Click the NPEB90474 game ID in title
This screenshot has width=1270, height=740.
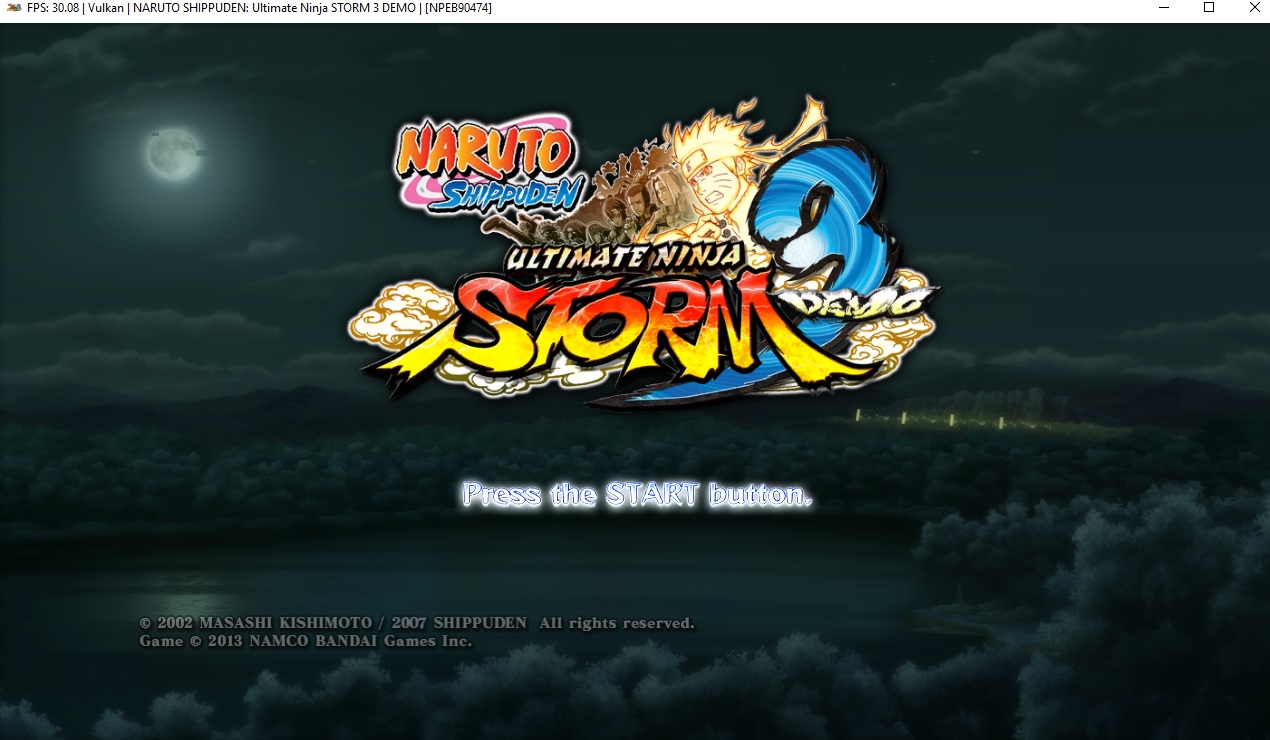click(x=456, y=8)
